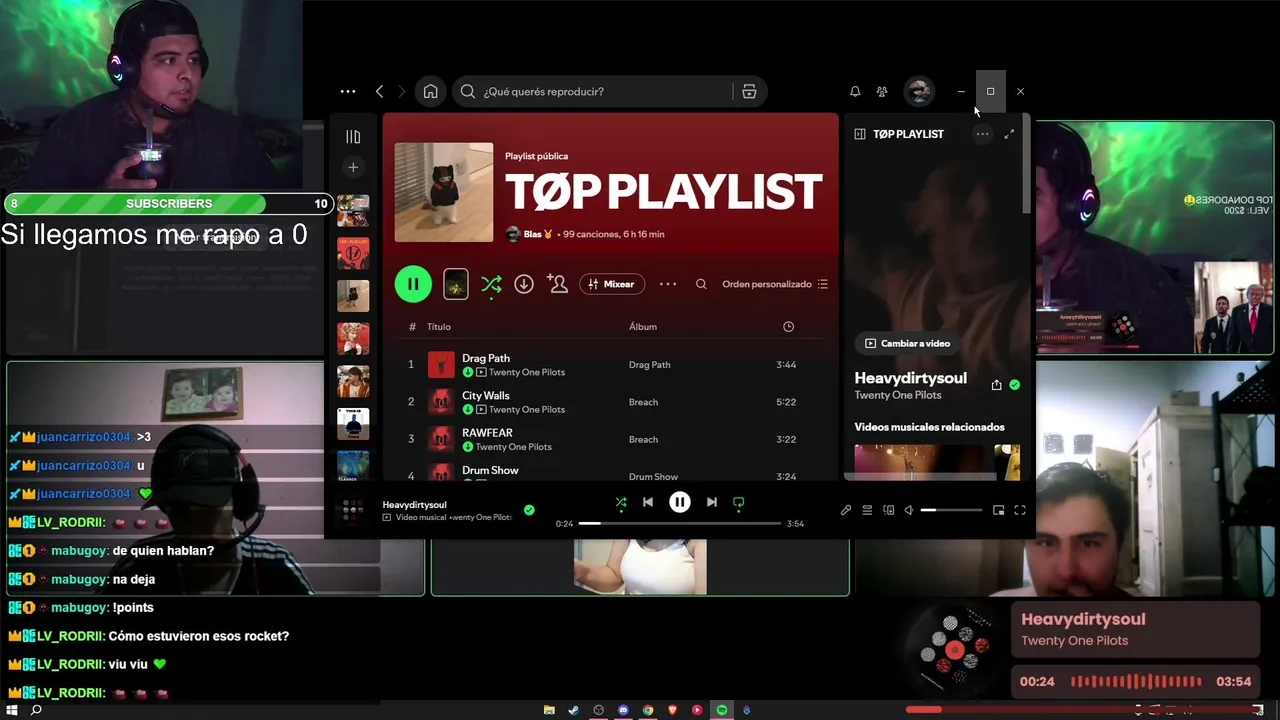
Task: Skip to next track
Action: coord(711,502)
